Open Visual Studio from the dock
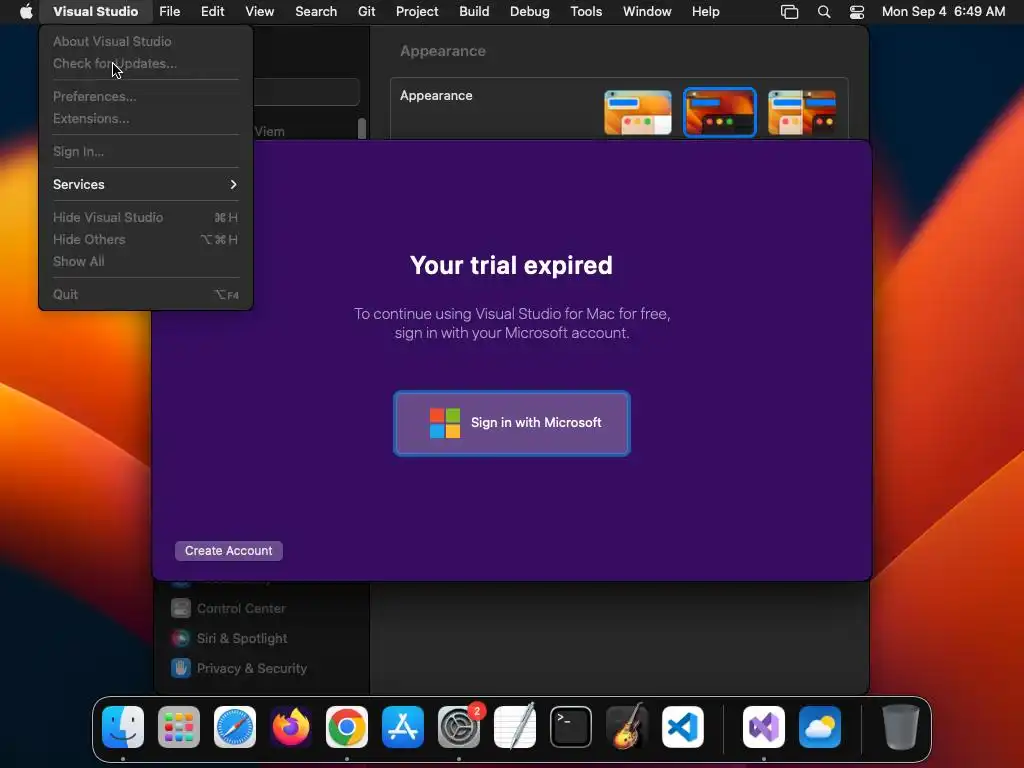Image resolution: width=1024 pixels, height=768 pixels. [x=764, y=727]
